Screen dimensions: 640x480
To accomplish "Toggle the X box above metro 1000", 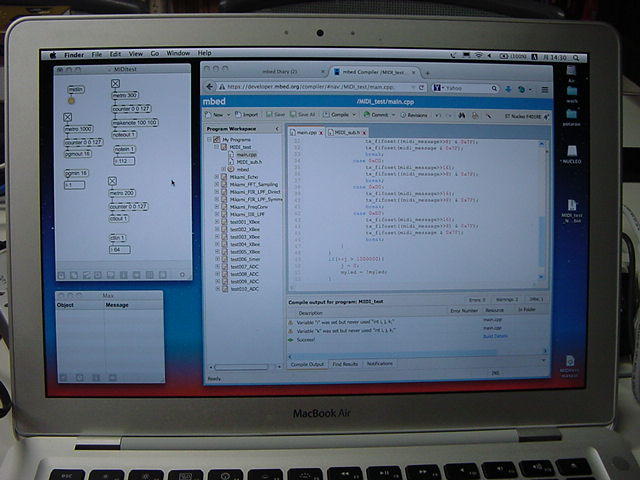I will [x=67, y=118].
